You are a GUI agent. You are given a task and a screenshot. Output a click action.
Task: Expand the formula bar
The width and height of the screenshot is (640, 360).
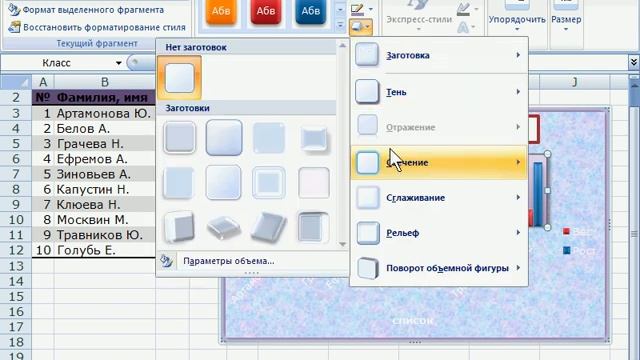pyautogui.click(x=633, y=62)
